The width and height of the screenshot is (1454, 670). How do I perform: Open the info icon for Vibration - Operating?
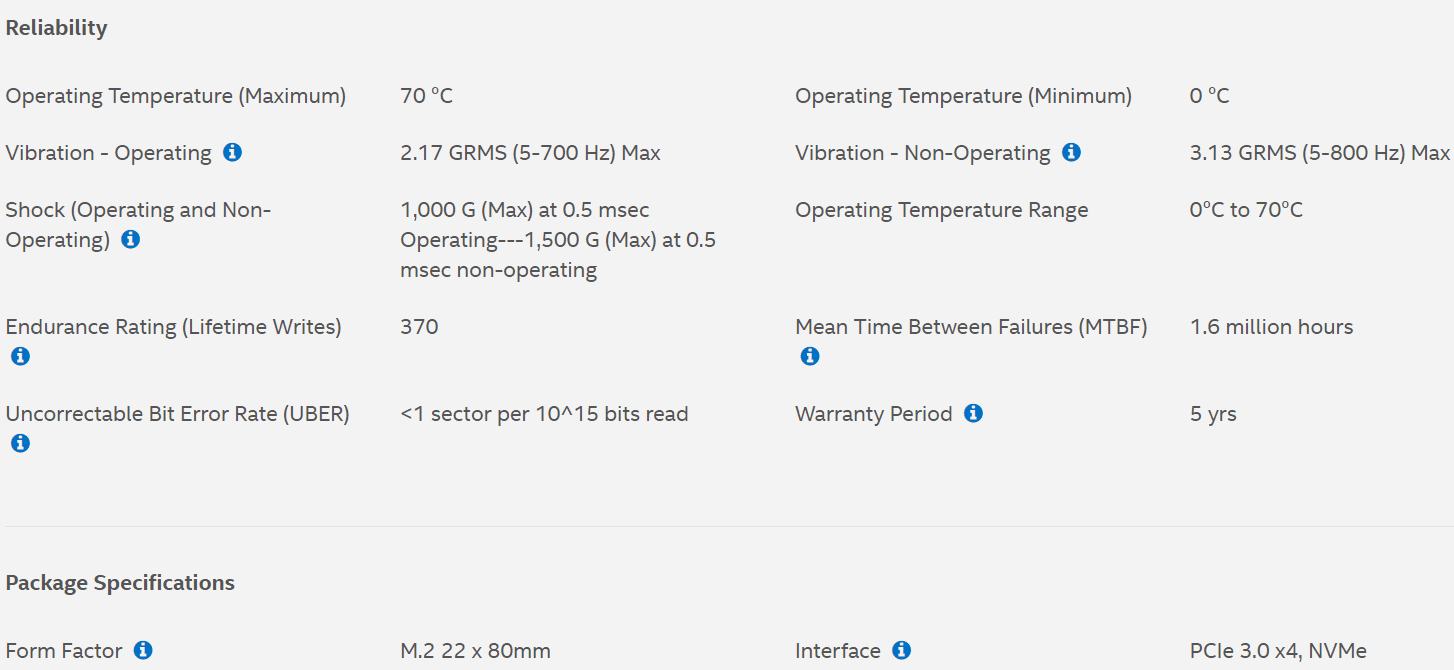[232, 152]
